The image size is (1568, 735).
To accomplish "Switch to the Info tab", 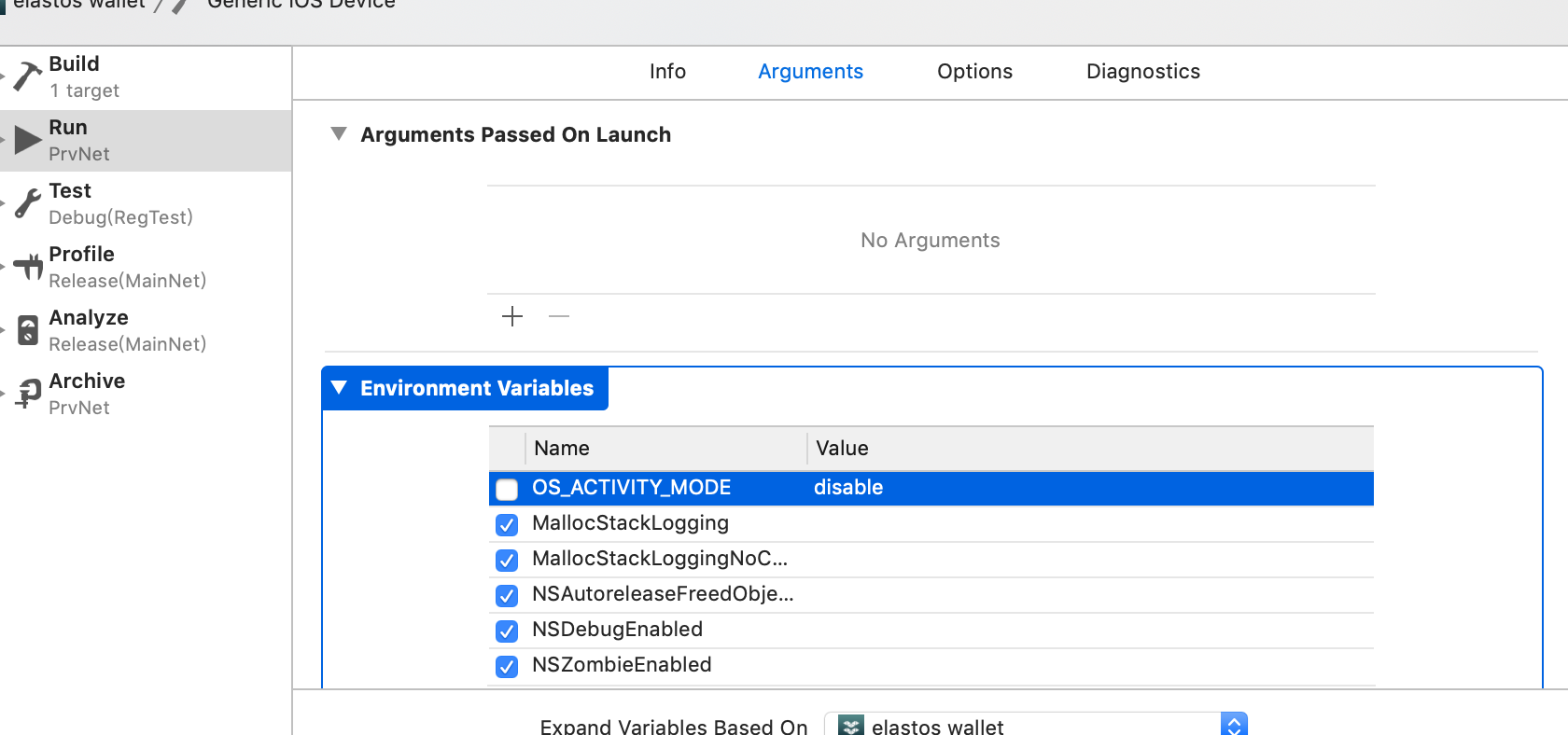I will 667,72.
